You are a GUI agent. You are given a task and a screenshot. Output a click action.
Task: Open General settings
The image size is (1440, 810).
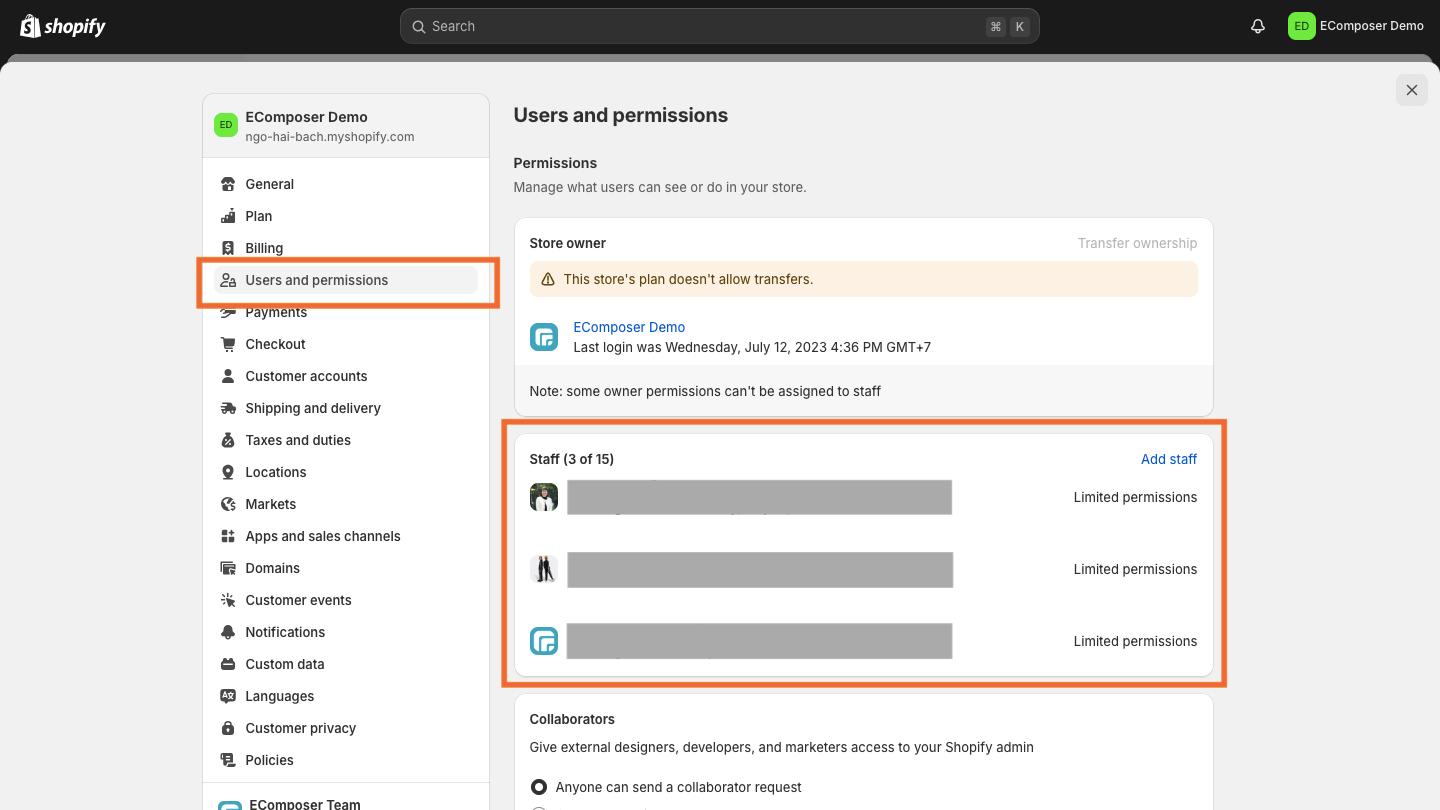[x=346, y=184]
